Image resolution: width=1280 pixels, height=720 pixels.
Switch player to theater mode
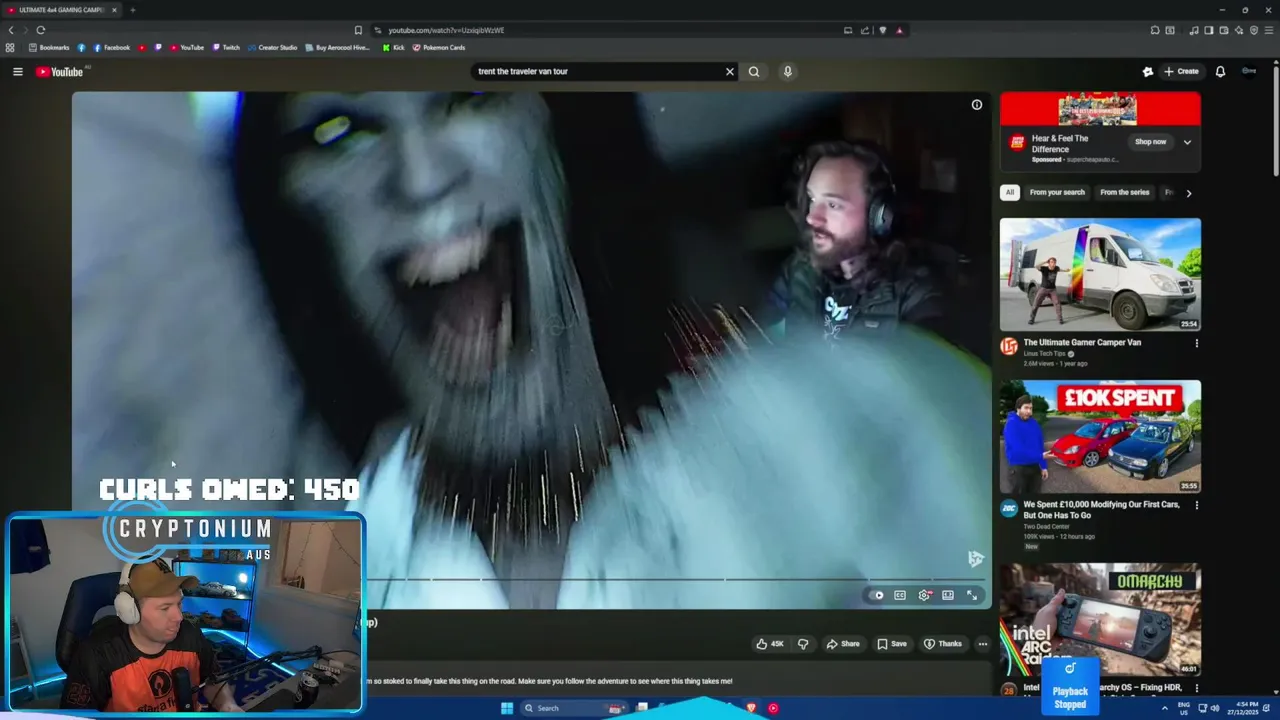coord(948,595)
